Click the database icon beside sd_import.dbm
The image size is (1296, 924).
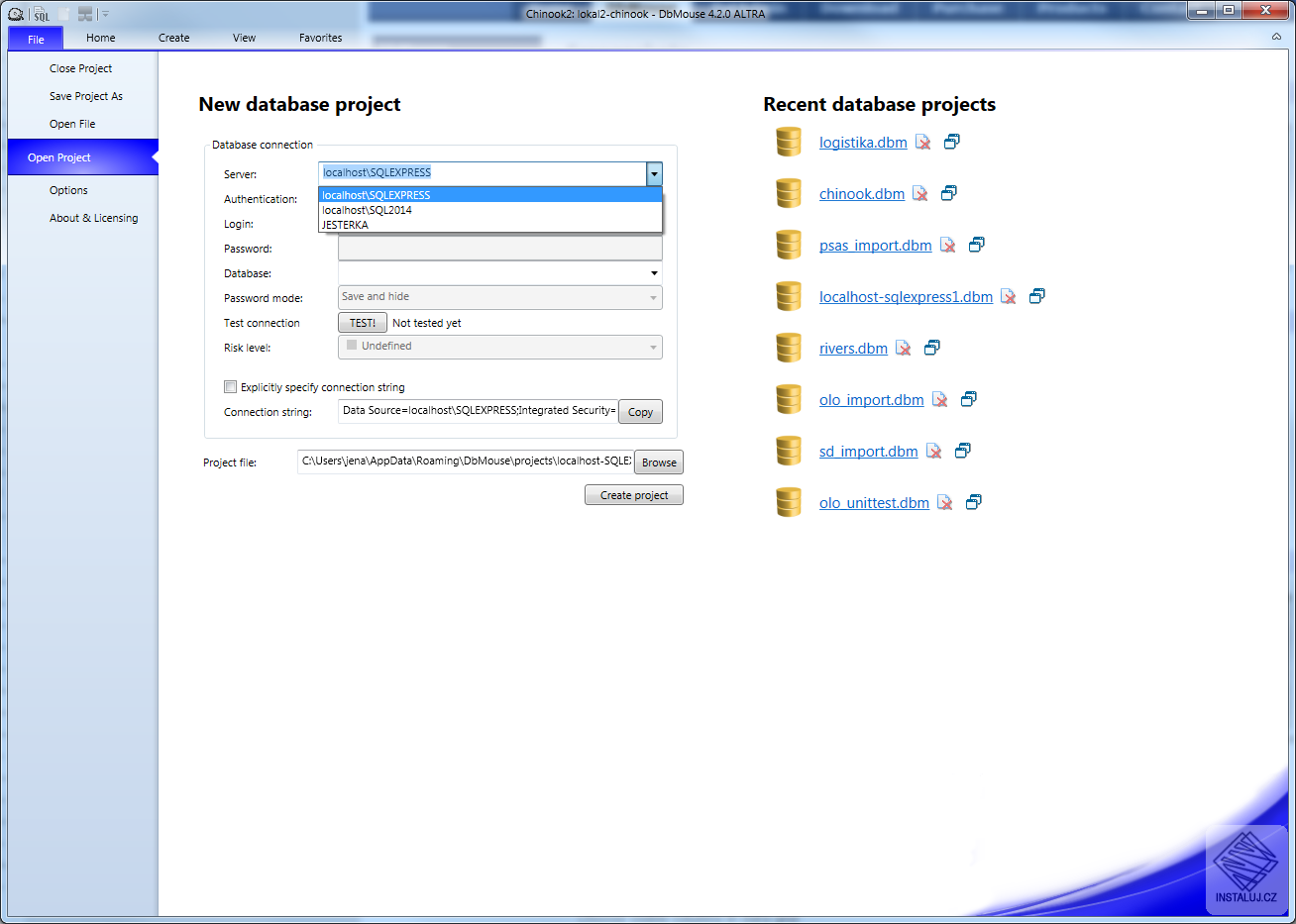click(x=789, y=451)
